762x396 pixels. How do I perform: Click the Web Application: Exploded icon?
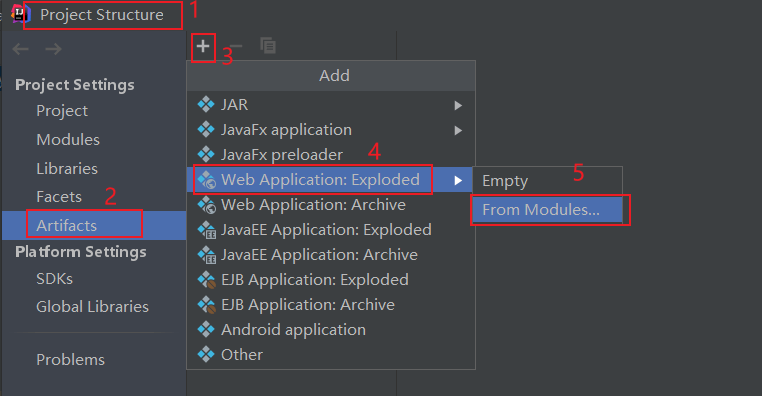(207, 180)
